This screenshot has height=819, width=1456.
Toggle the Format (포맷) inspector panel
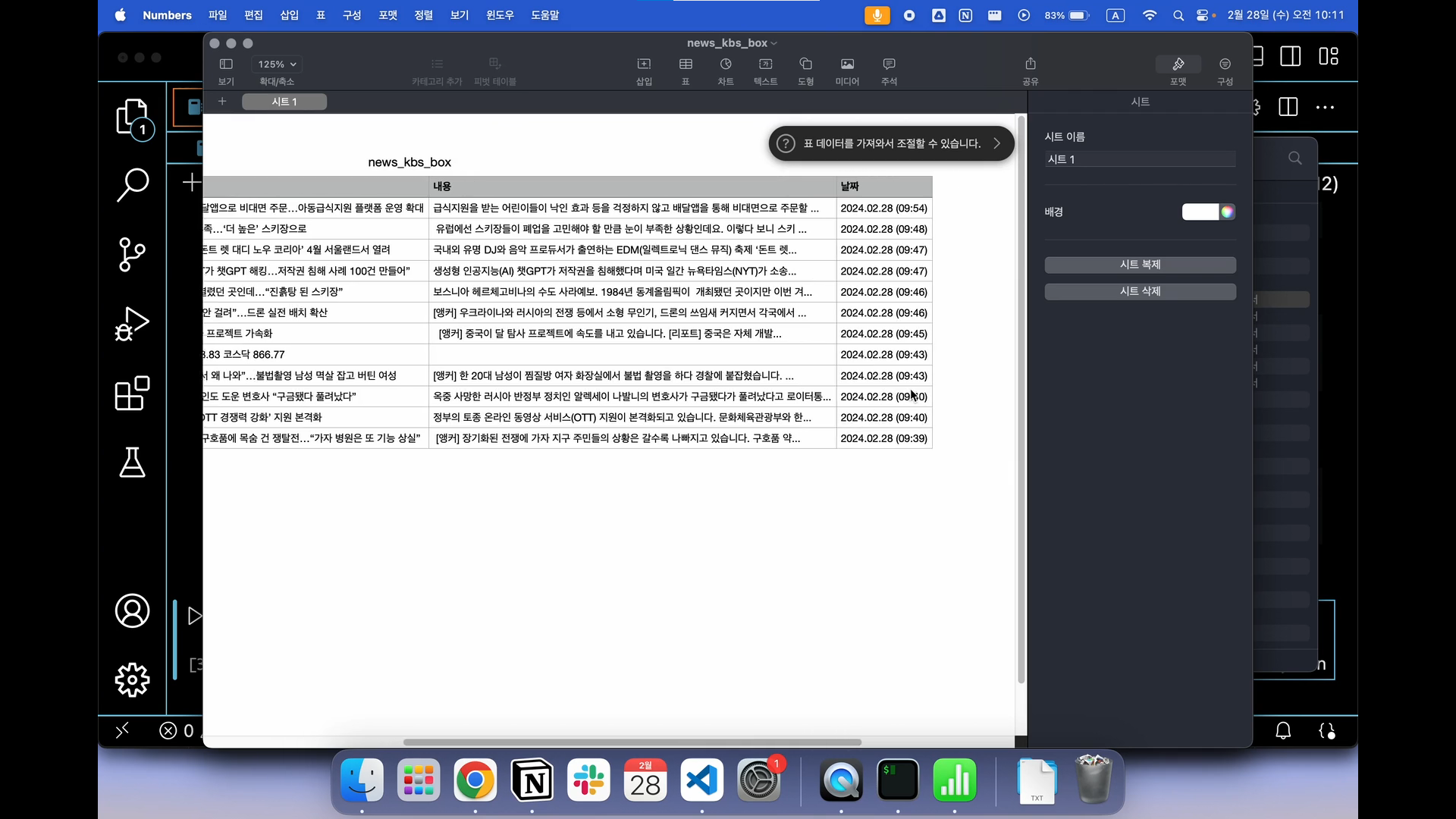1178,64
